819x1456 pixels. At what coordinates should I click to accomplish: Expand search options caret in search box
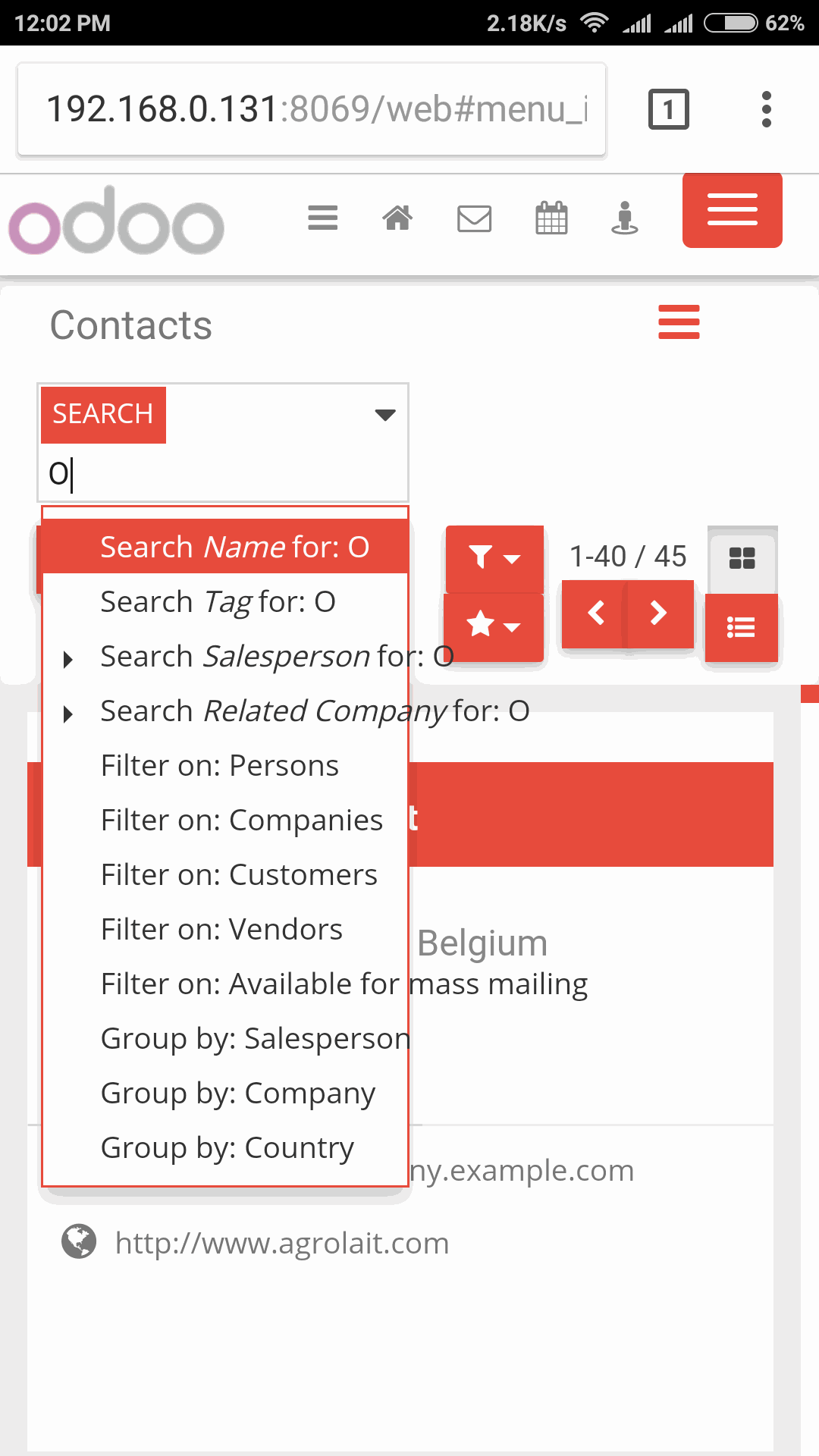(385, 414)
